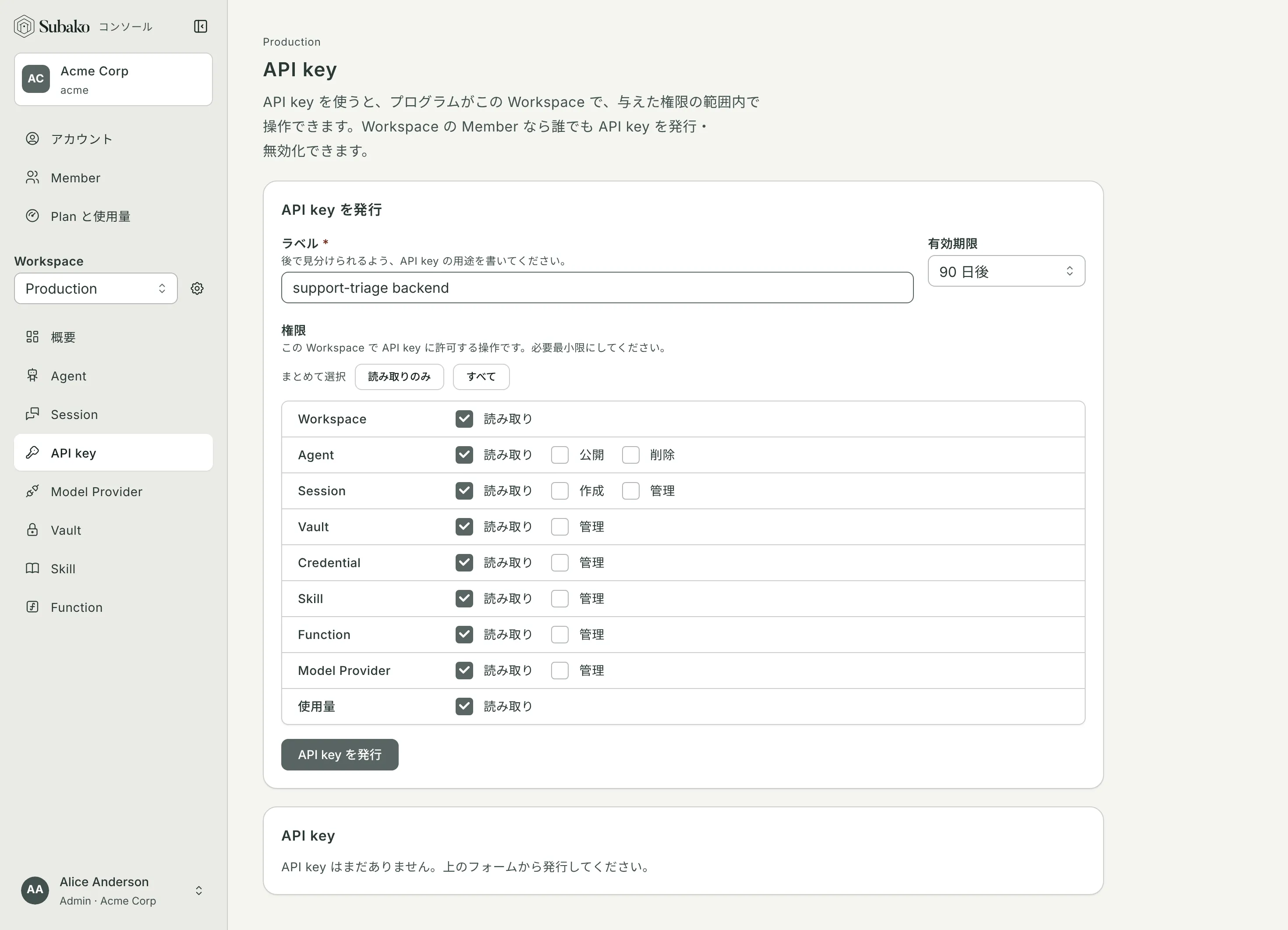
Task: Select すべて permissions preset
Action: click(x=481, y=376)
